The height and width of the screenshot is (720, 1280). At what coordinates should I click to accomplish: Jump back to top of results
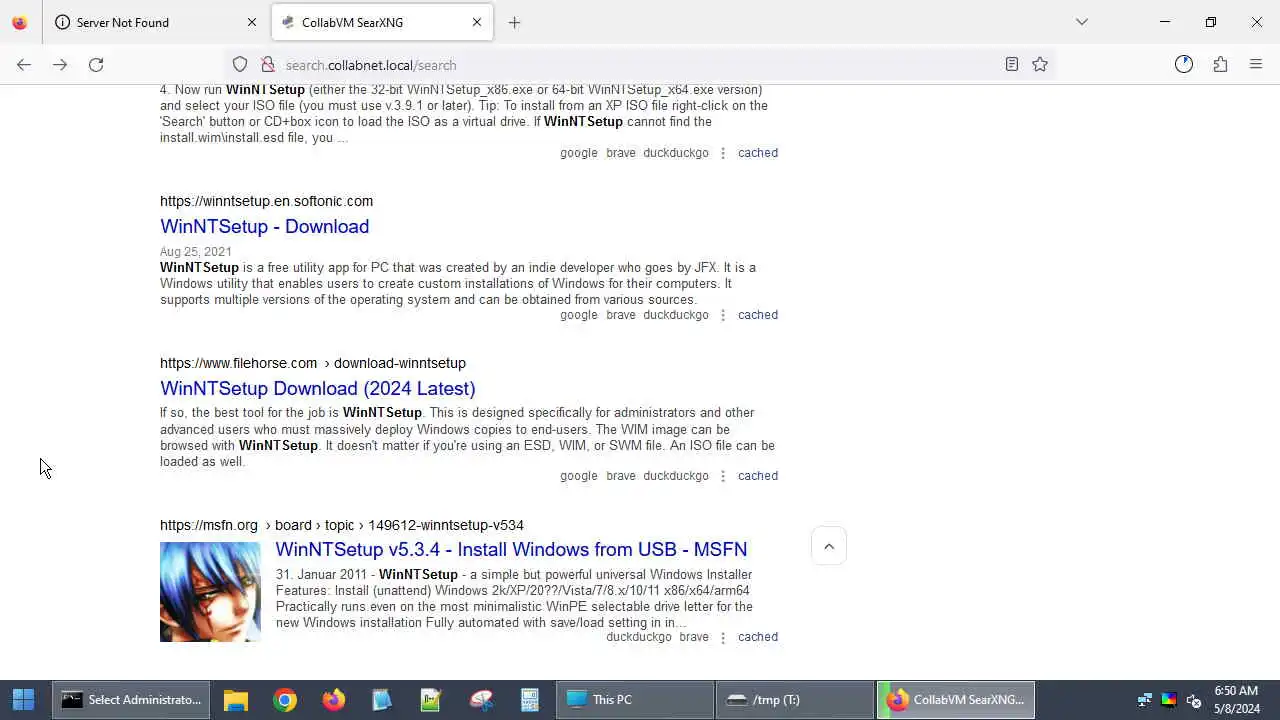tap(828, 546)
